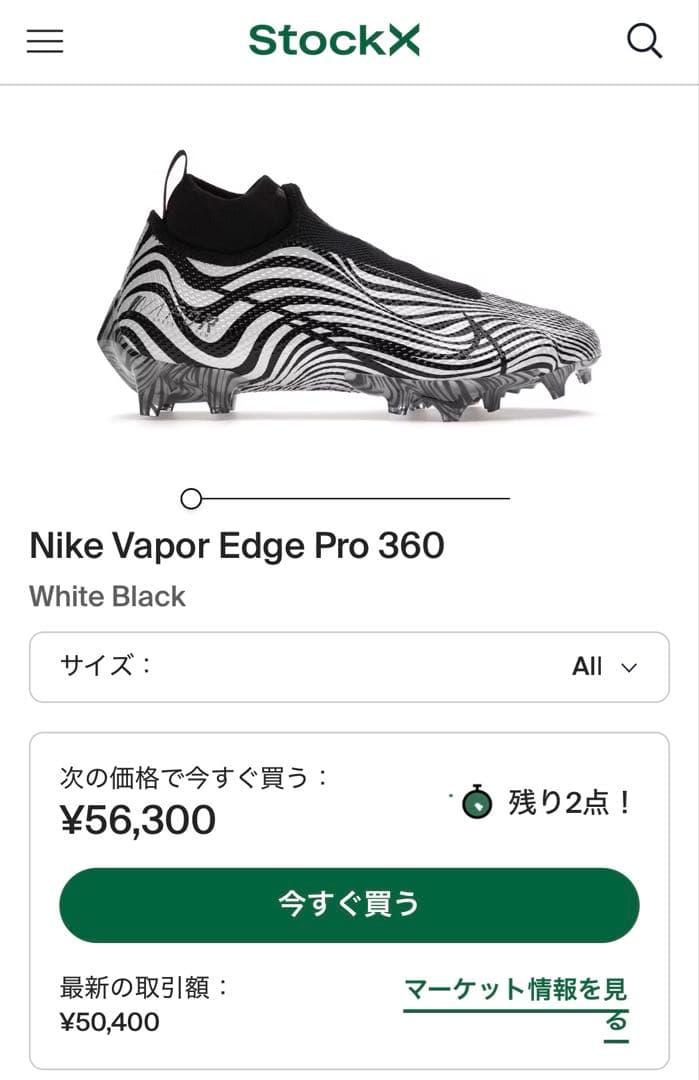Click the White Black colorway label
Screen dimensions: 699x1080
(x=107, y=597)
